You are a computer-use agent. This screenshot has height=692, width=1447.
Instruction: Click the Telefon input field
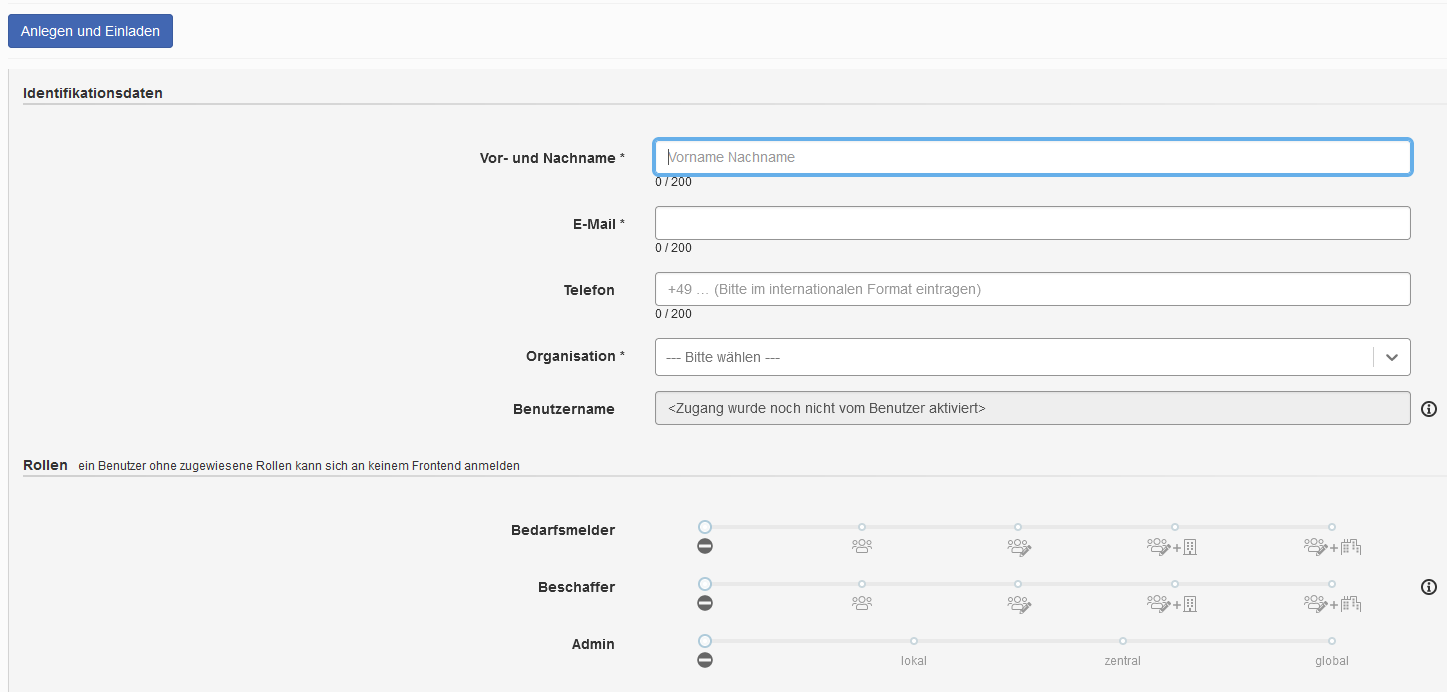[1032, 289]
